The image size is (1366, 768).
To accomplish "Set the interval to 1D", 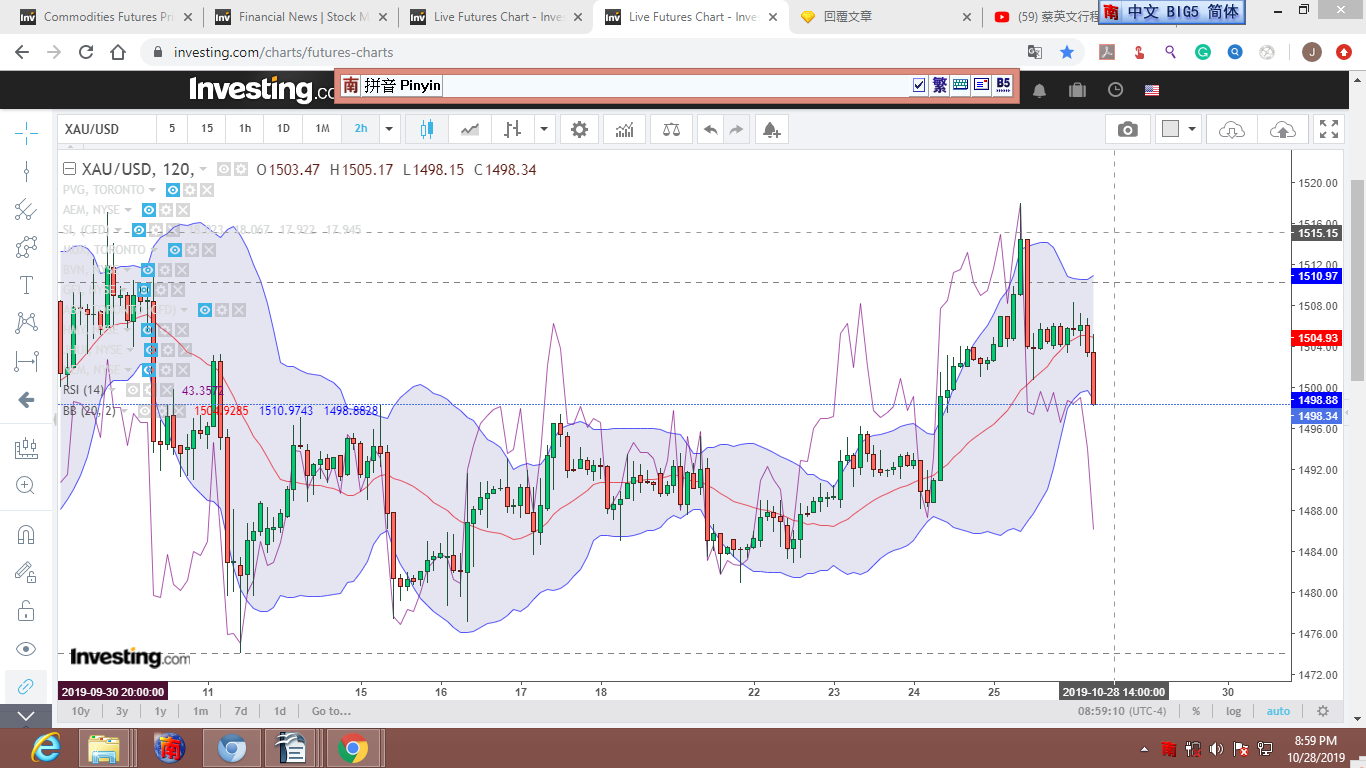I will coord(283,129).
